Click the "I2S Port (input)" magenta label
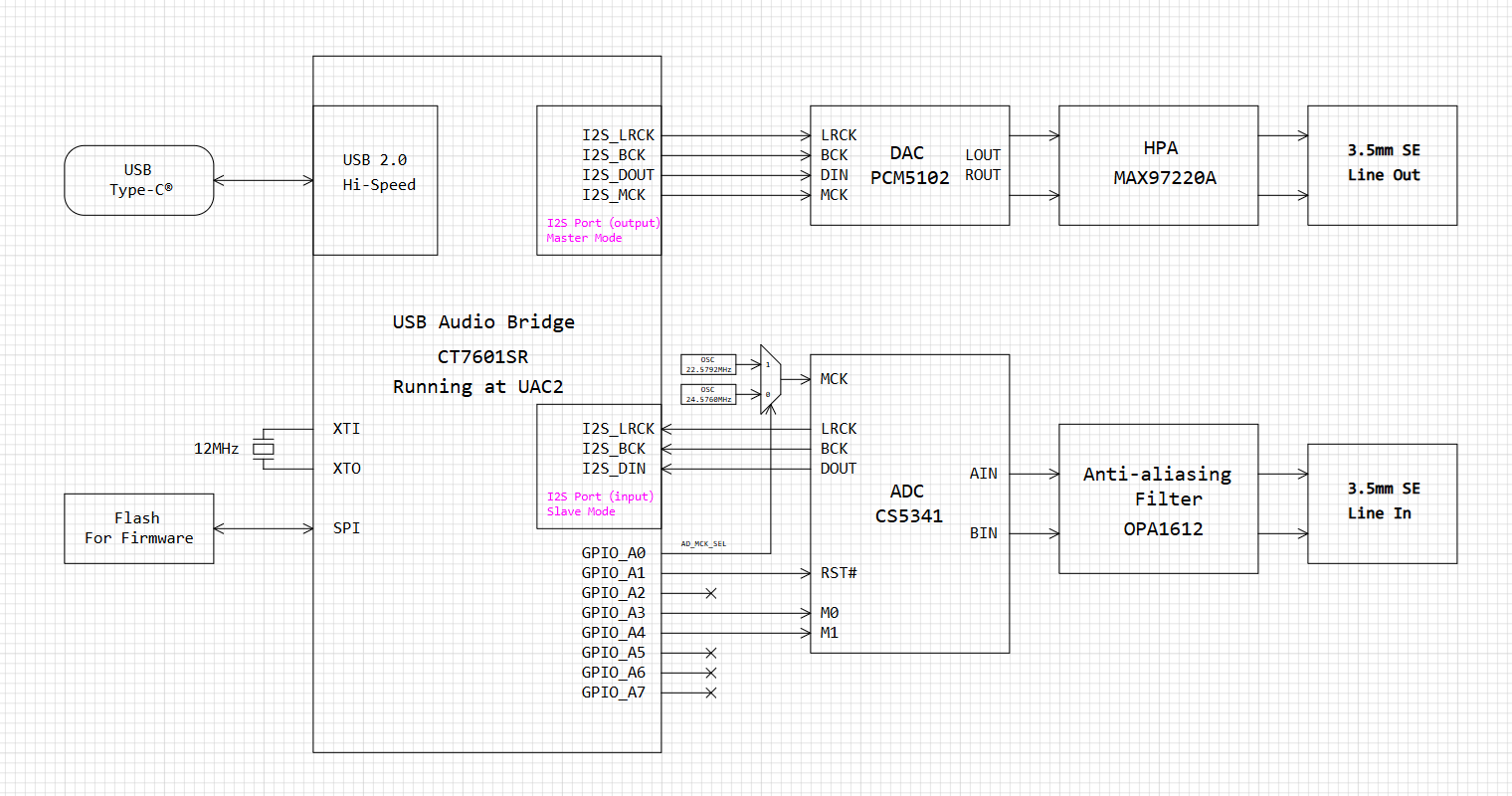The height and width of the screenshot is (796, 1512). (x=600, y=497)
